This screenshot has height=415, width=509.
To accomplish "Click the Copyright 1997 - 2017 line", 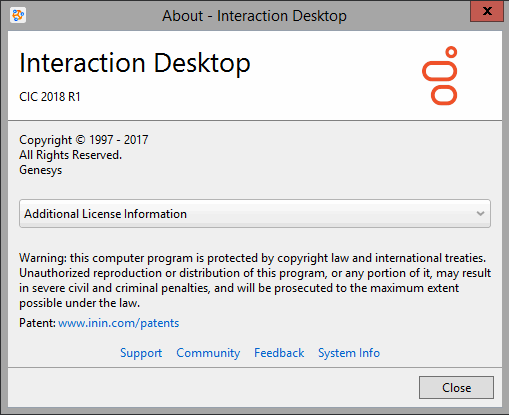I will click(x=84, y=140).
